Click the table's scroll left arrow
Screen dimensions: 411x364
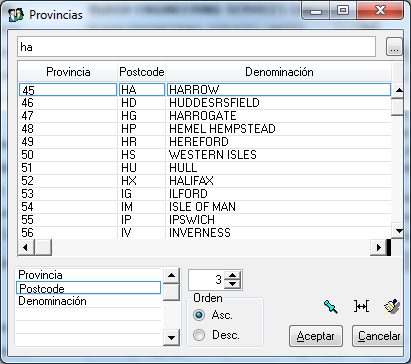pyautogui.click(x=26, y=248)
